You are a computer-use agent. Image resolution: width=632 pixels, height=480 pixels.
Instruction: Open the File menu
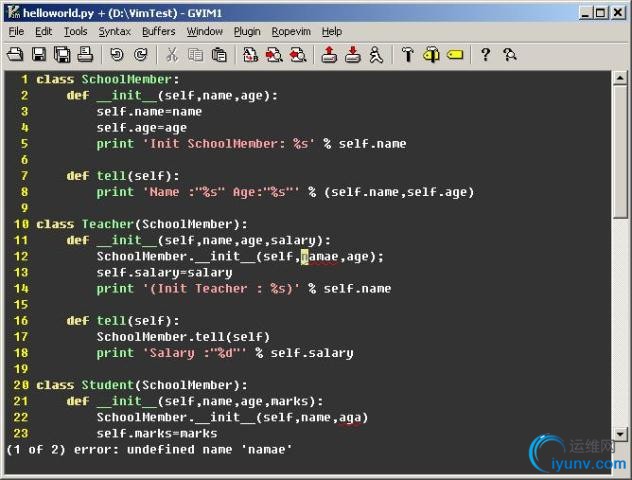pos(16,31)
